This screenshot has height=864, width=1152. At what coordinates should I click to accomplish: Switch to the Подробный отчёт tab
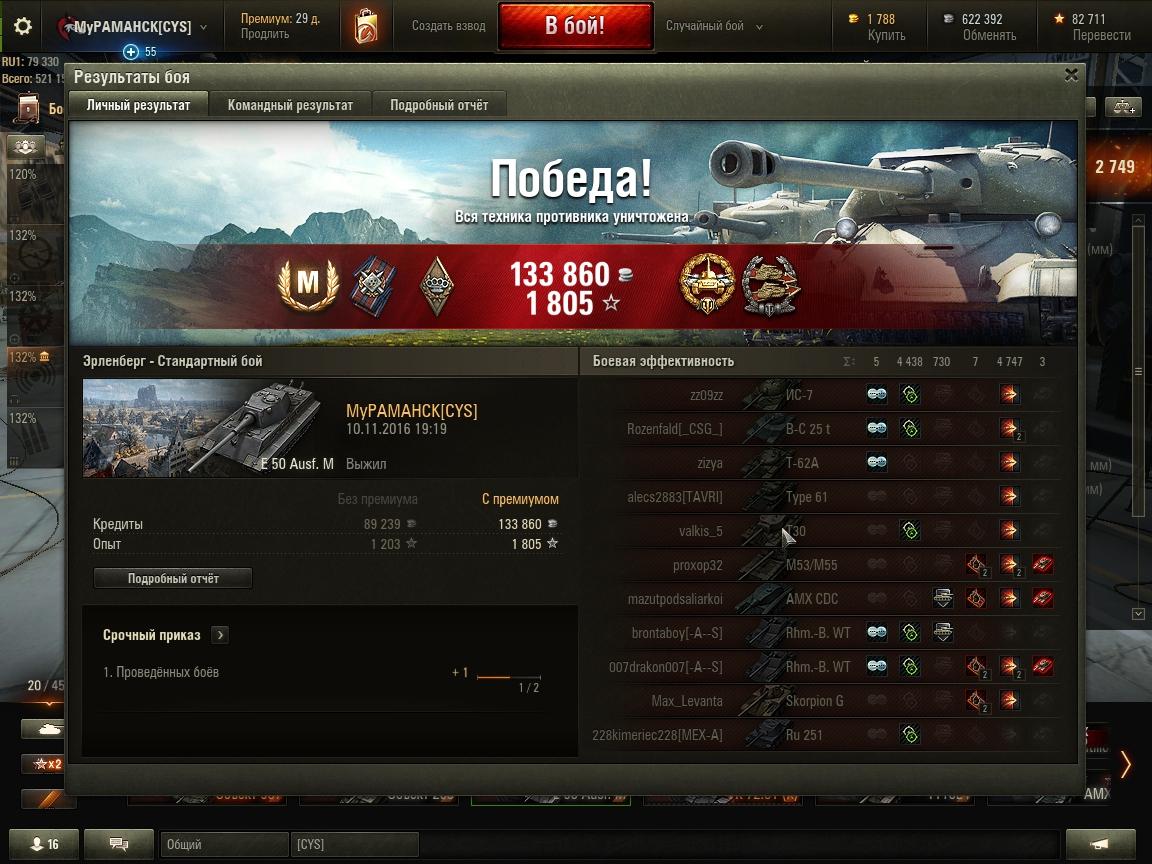click(439, 105)
